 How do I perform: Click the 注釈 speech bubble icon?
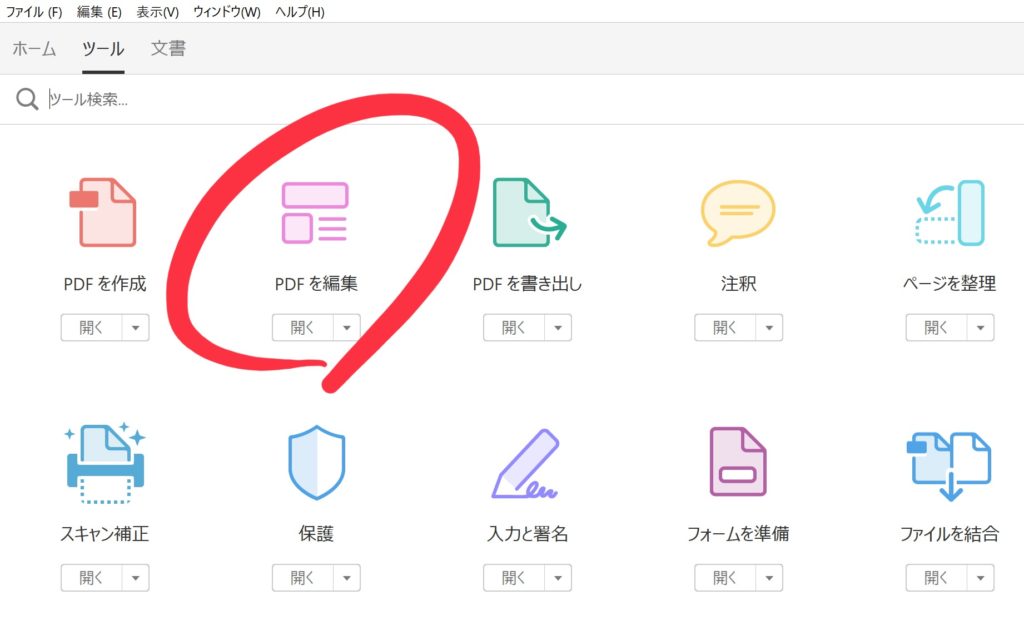pos(738,213)
